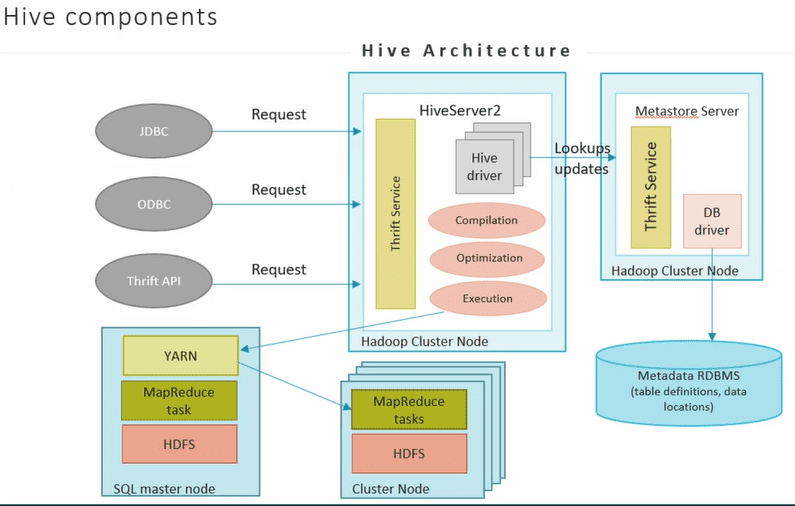The height and width of the screenshot is (506, 795).
Task: Select the YARN box
Action: [x=180, y=356]
